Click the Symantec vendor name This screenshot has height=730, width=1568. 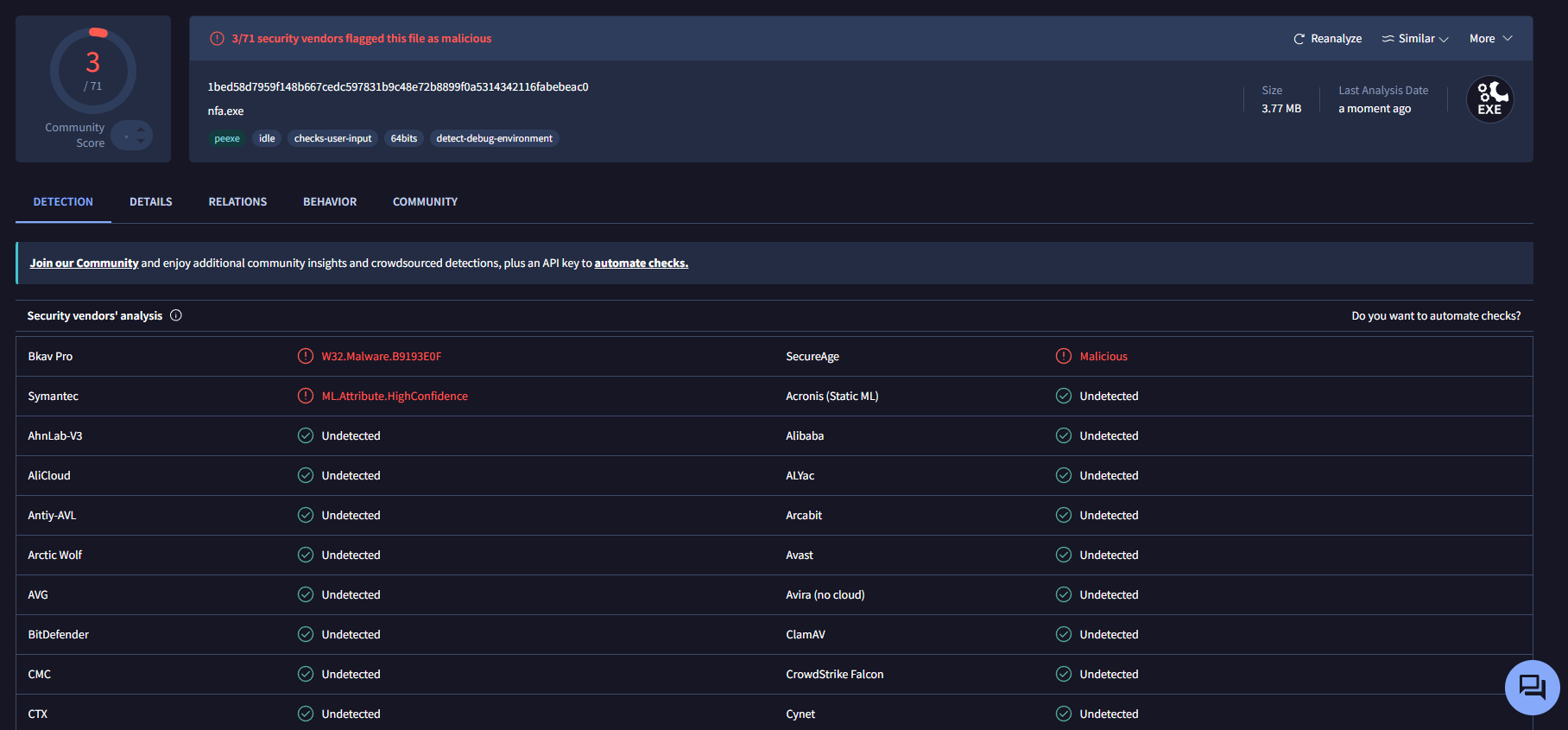tap(53, 397)
